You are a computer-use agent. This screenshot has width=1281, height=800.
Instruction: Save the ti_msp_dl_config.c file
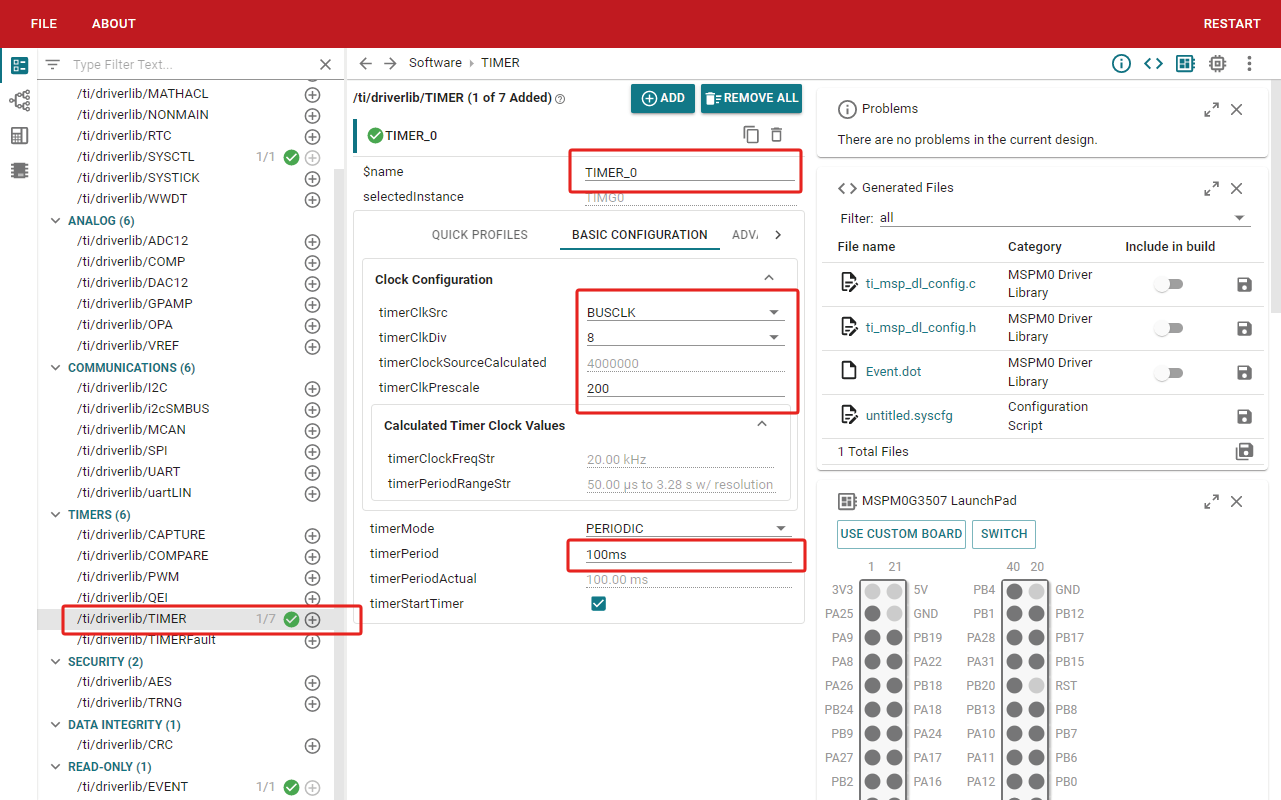coord(1244,284)
